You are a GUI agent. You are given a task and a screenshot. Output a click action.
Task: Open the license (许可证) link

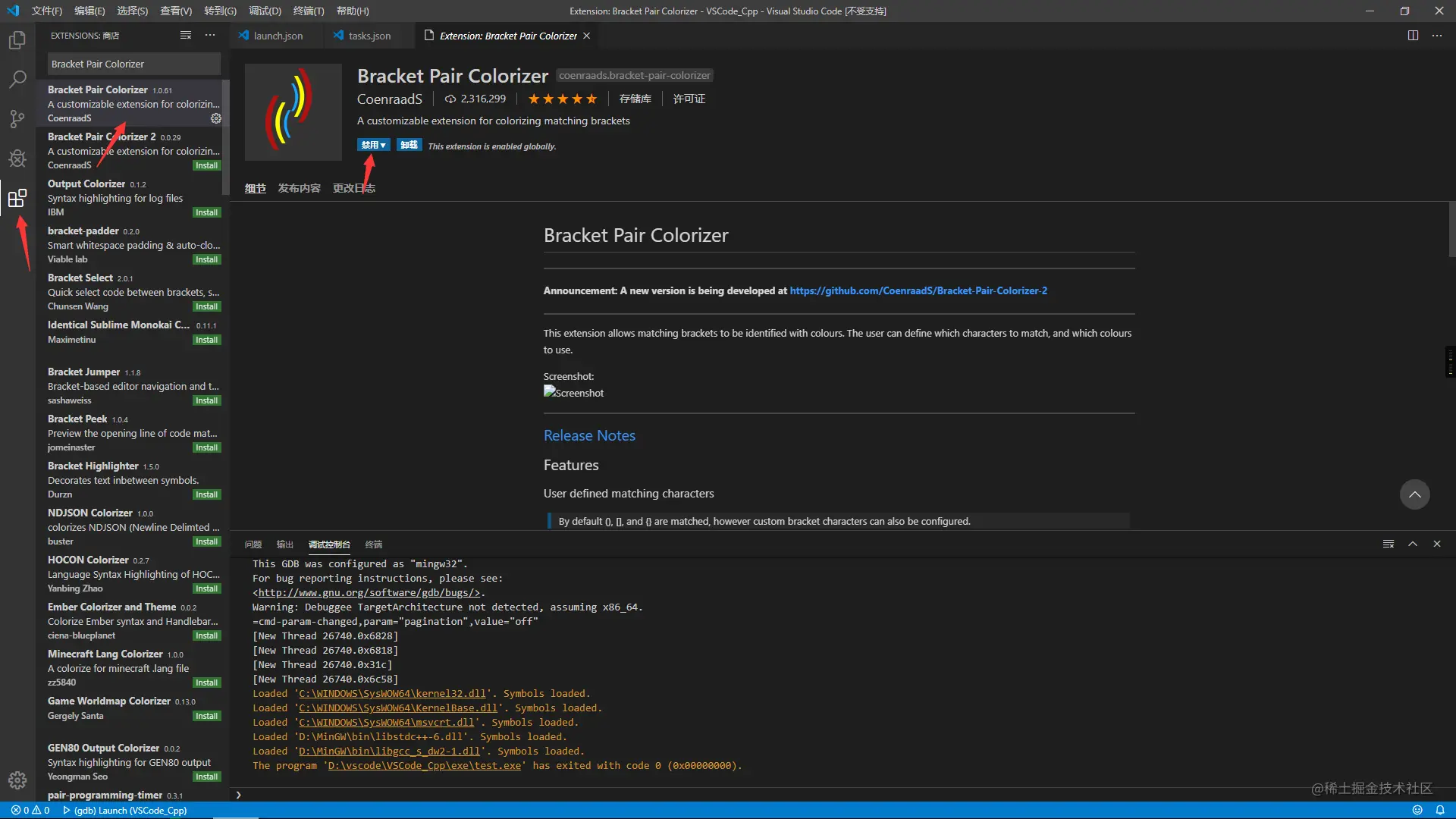coord(689,99)
